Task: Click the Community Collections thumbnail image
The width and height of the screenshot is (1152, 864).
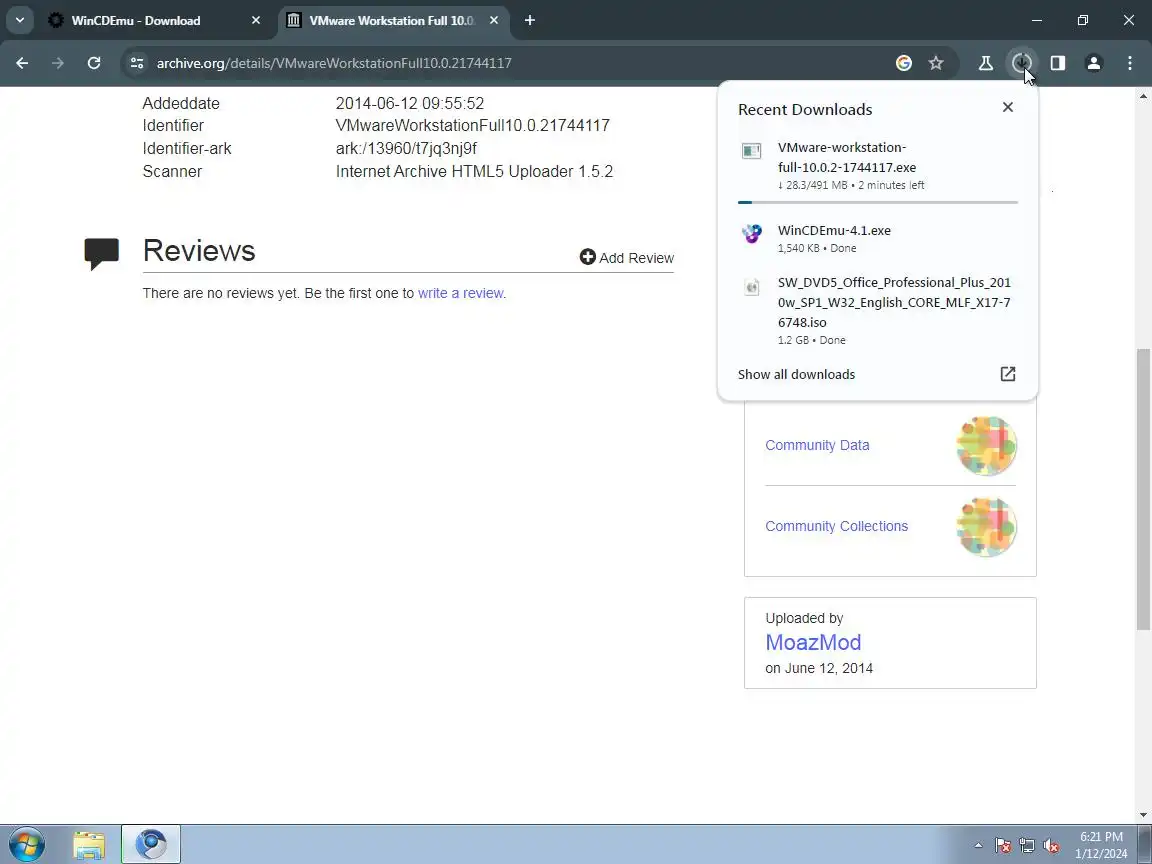Action: (987, 527)
